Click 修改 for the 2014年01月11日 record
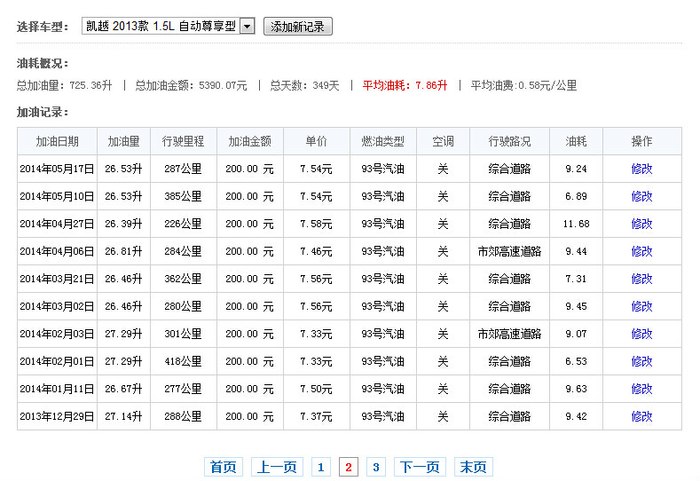700x481 pixels. click(x=641, y=389)
